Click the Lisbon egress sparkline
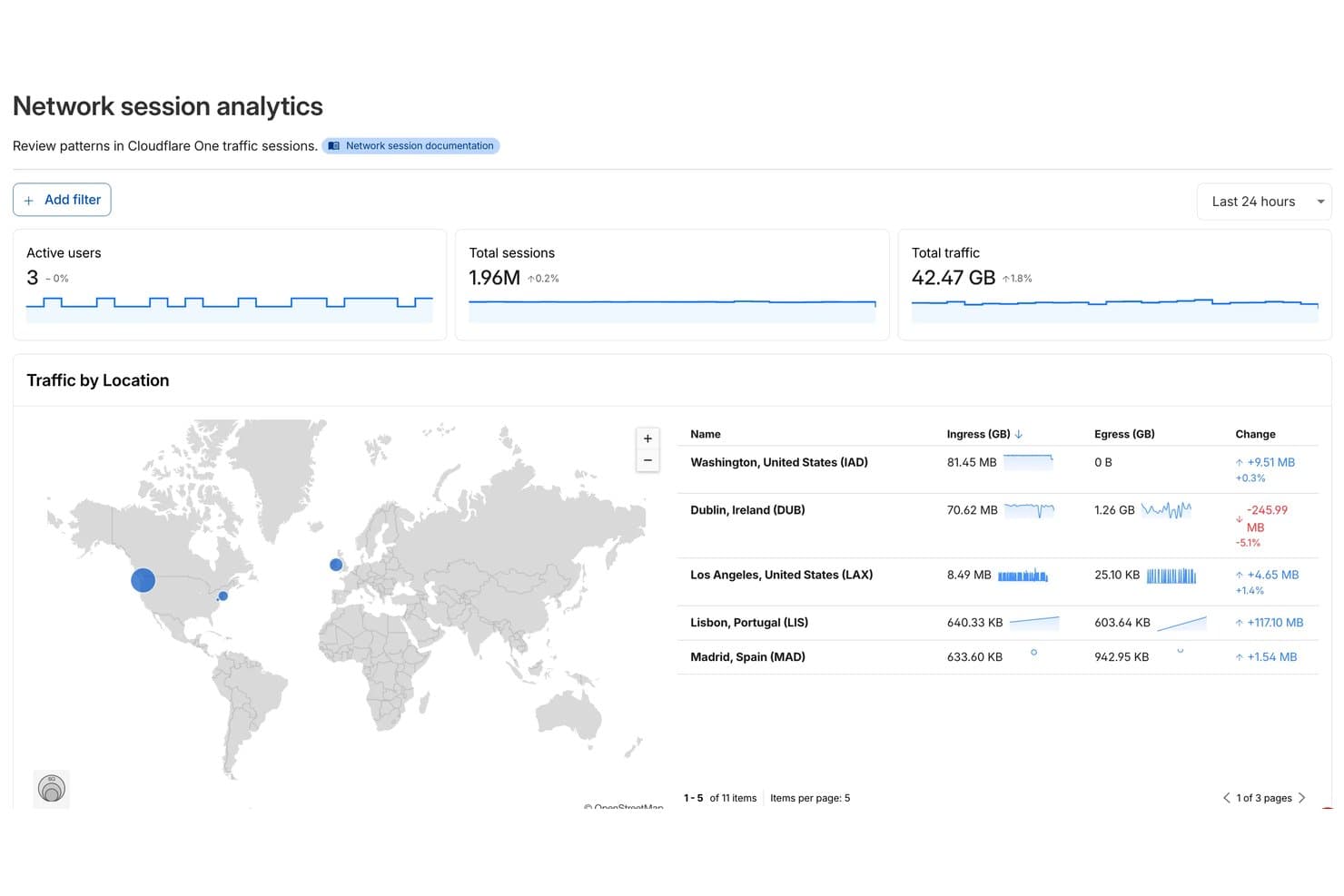The height and width of the screenshot is (896, 1344). pyautogui.click(x=1182, y=623)
